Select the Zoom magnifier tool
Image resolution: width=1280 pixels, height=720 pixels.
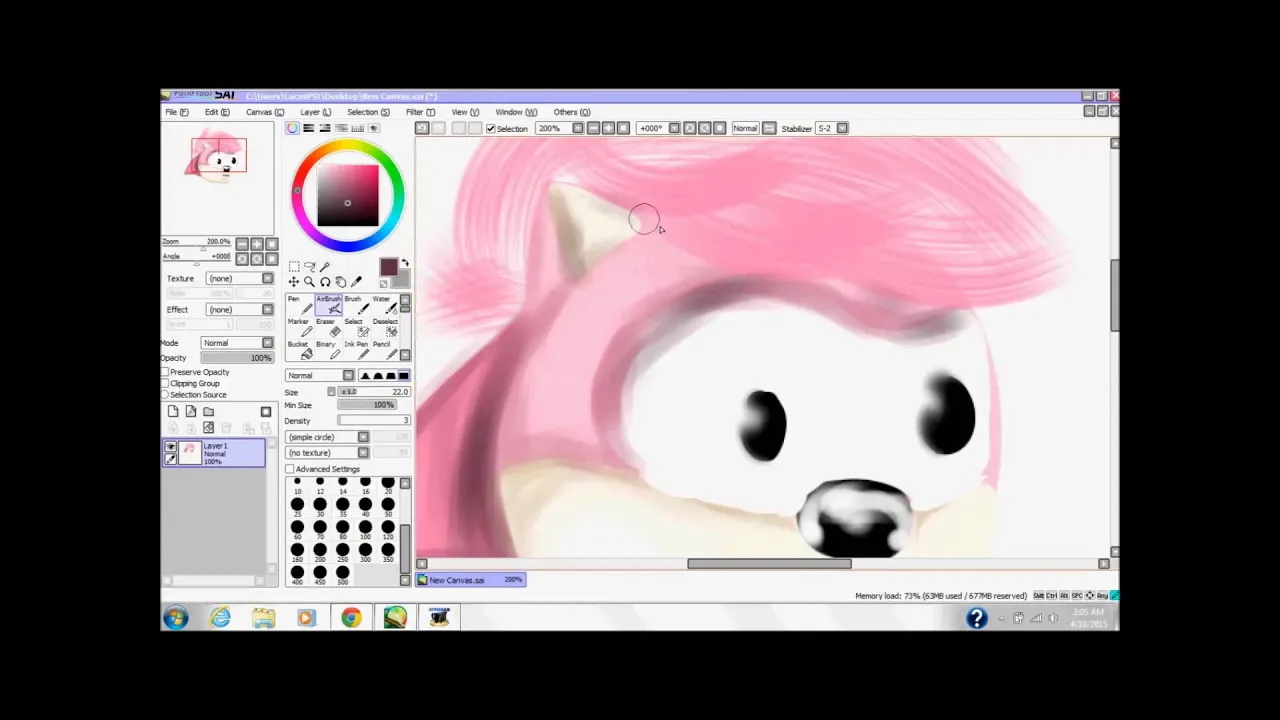[x=309, y=281]
